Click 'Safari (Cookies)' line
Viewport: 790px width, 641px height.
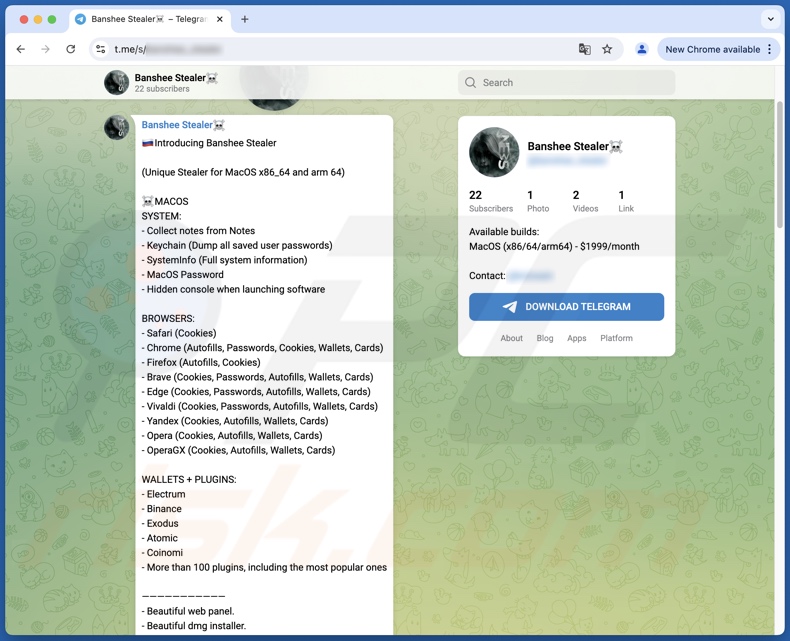179,333
